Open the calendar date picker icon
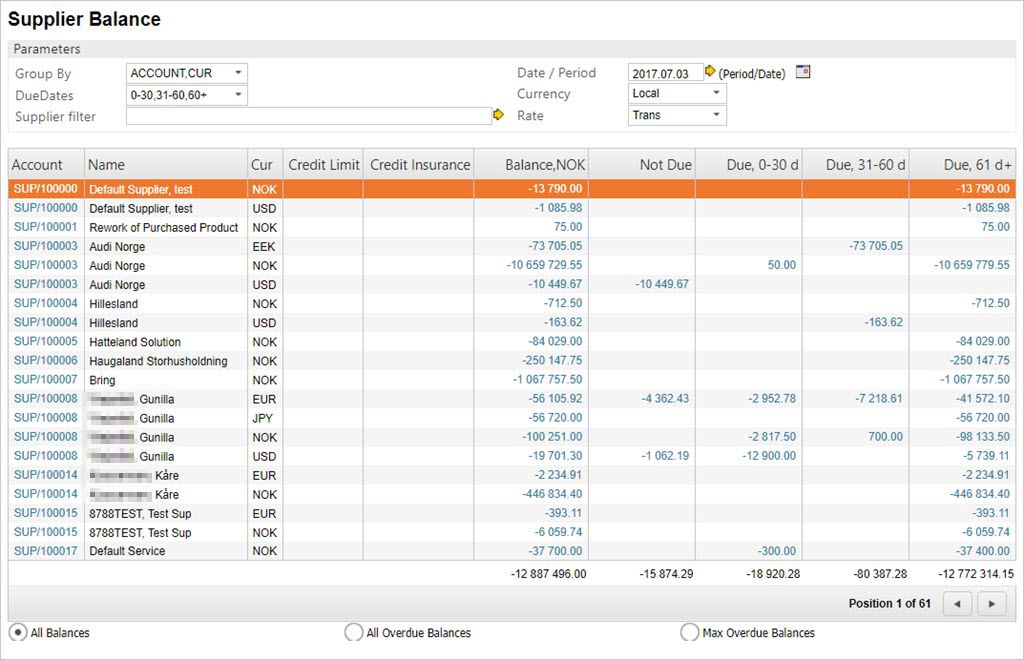Screen dimensions: 1024x660 point(802,72)
